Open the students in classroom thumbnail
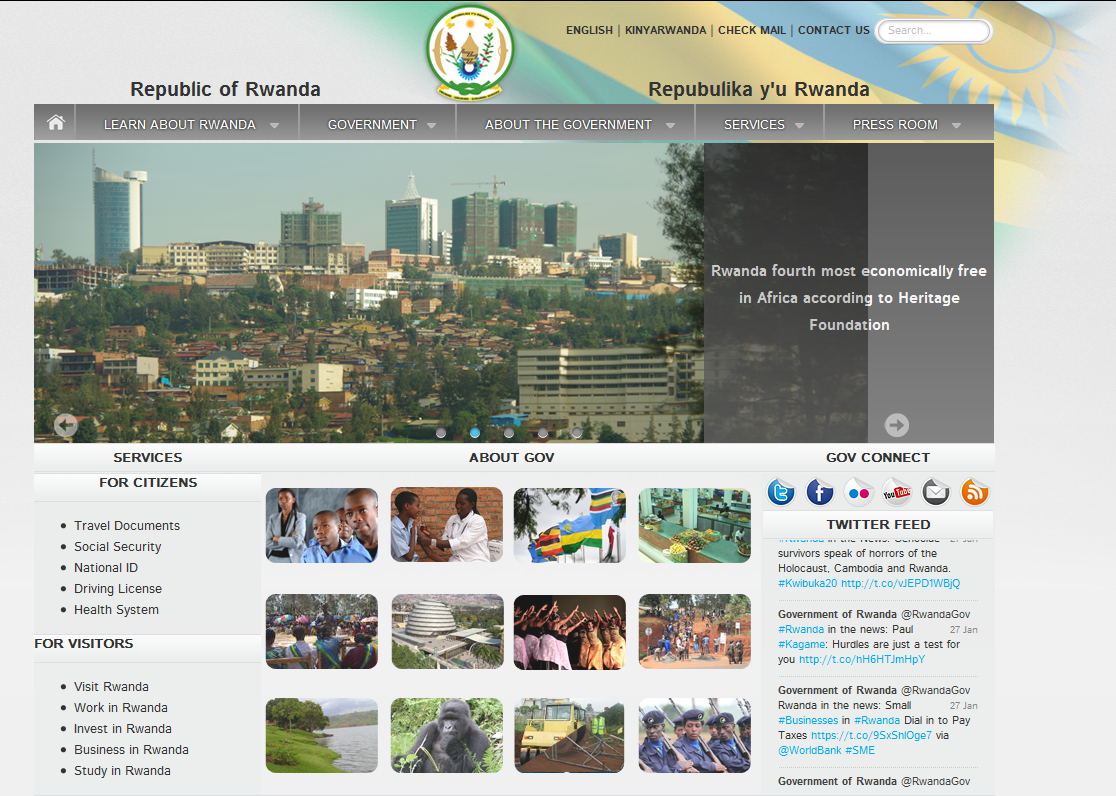The image size is (1116, 796). click(322, 525)
